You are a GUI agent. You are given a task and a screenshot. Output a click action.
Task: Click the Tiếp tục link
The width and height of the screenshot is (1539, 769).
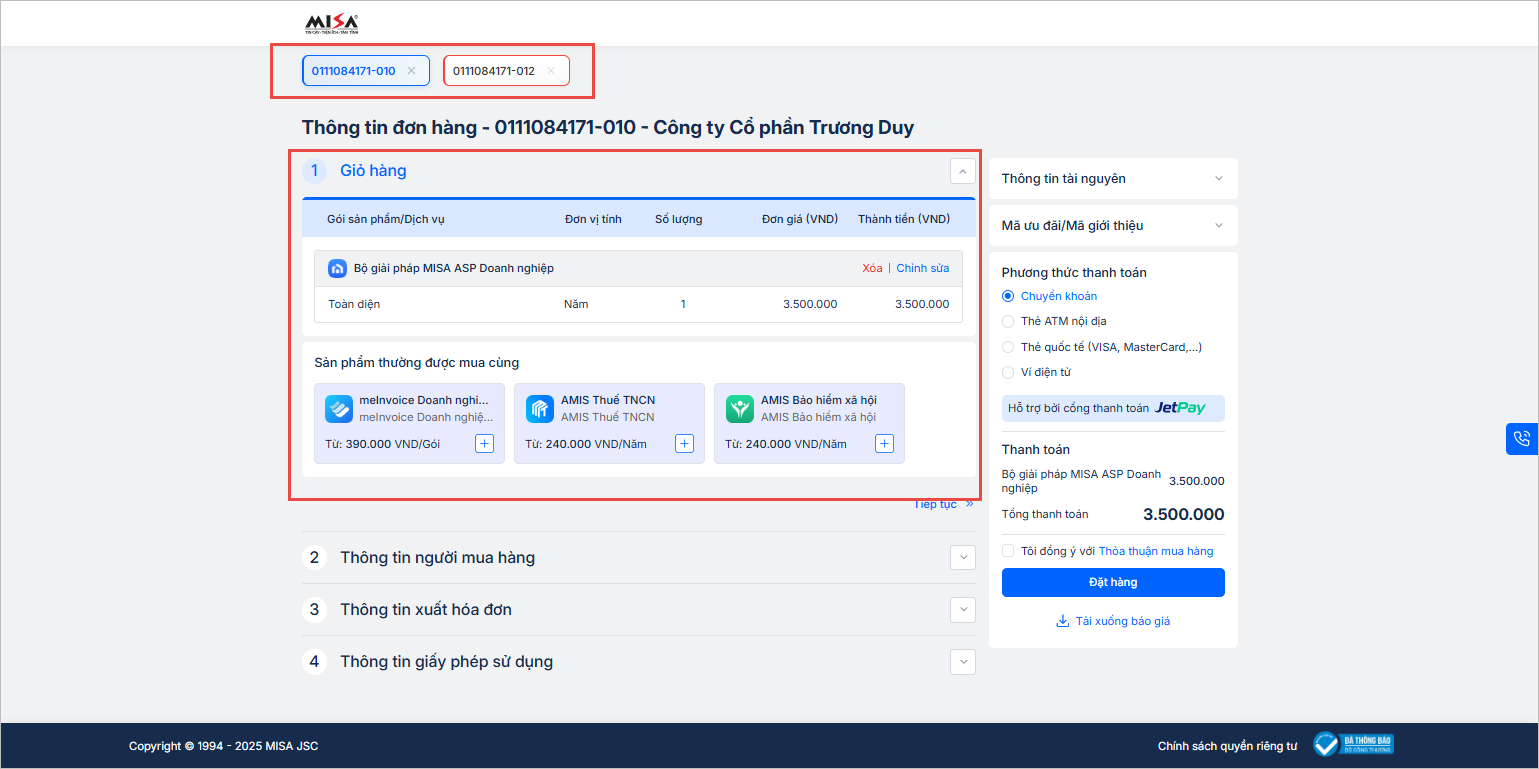pos(943,505)
